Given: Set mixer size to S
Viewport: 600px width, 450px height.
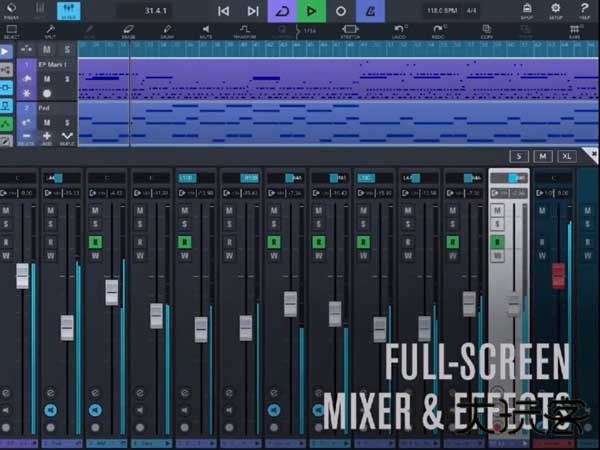Looking at the screenshot, I should coord(519,156).
